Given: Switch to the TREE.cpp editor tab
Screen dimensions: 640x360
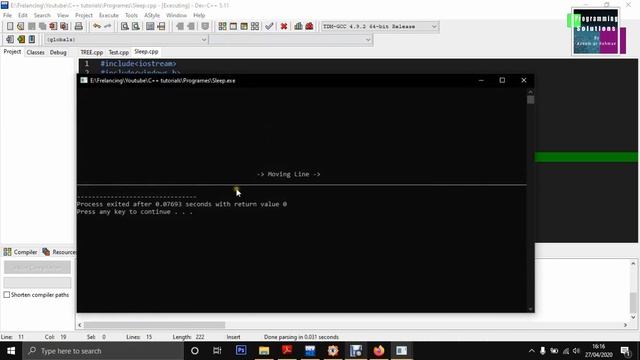Looking at the screenshot, I should (91, 52).
